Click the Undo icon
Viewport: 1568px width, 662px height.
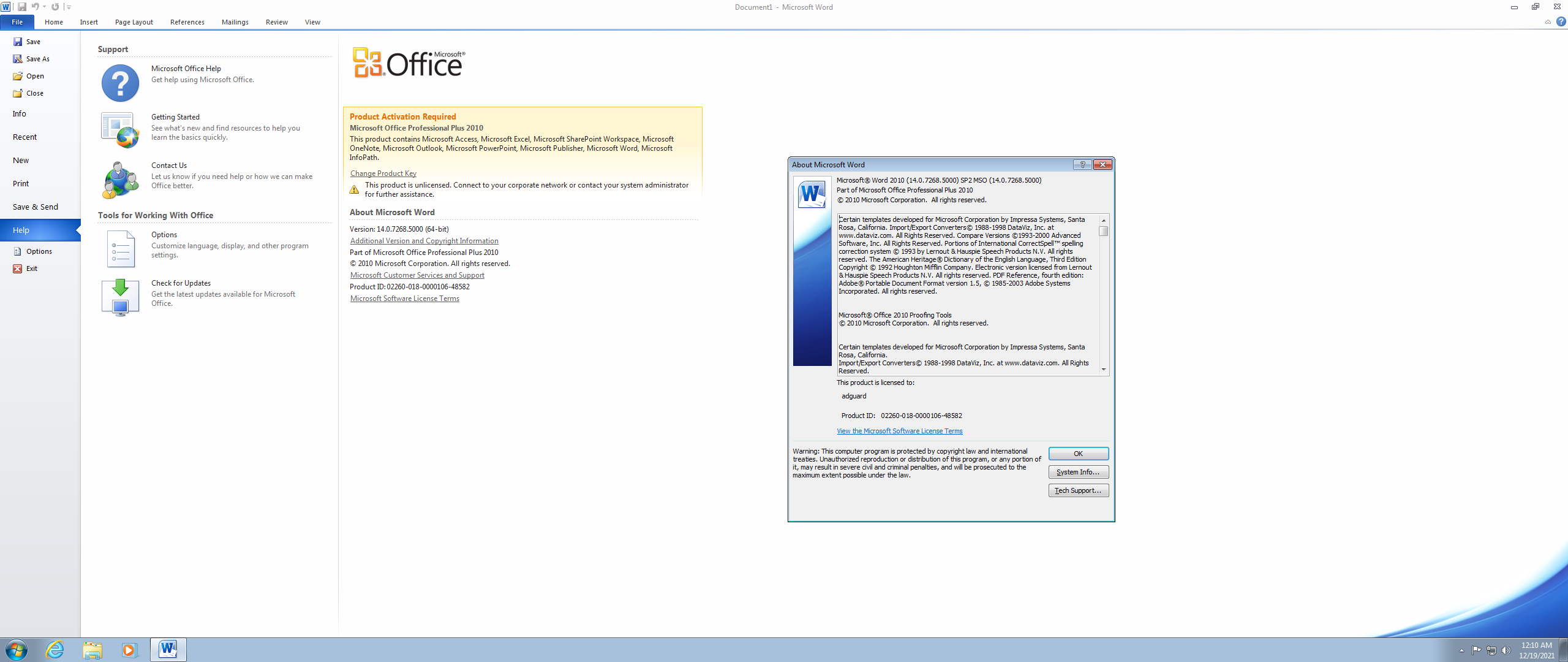point(37,7)
